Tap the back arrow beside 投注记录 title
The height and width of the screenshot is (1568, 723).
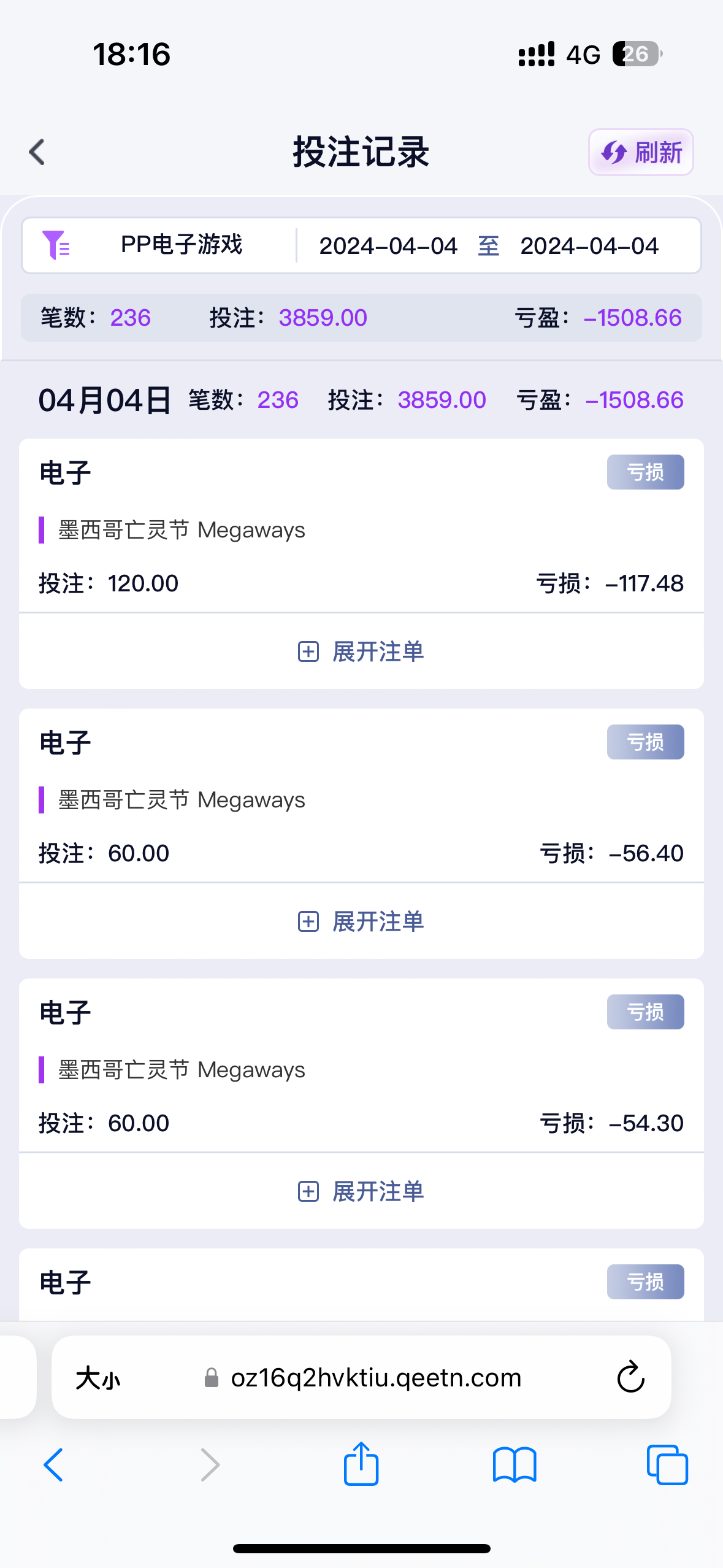[37, 152]
